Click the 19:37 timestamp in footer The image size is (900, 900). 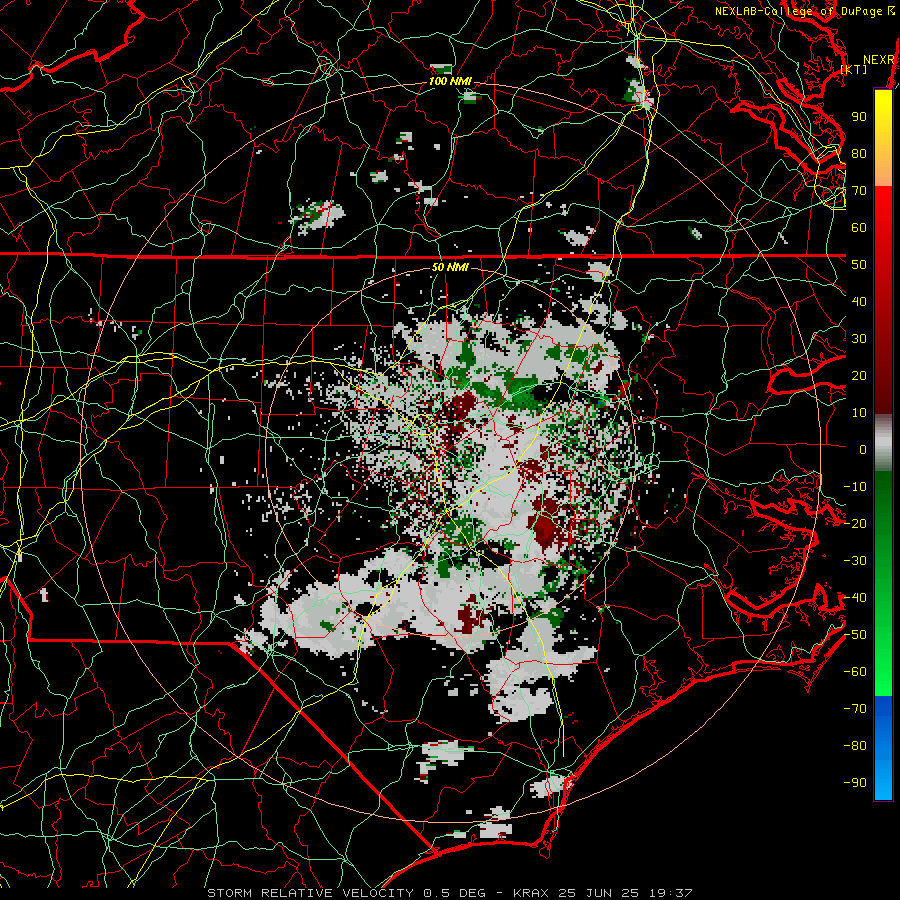(673, 893)
